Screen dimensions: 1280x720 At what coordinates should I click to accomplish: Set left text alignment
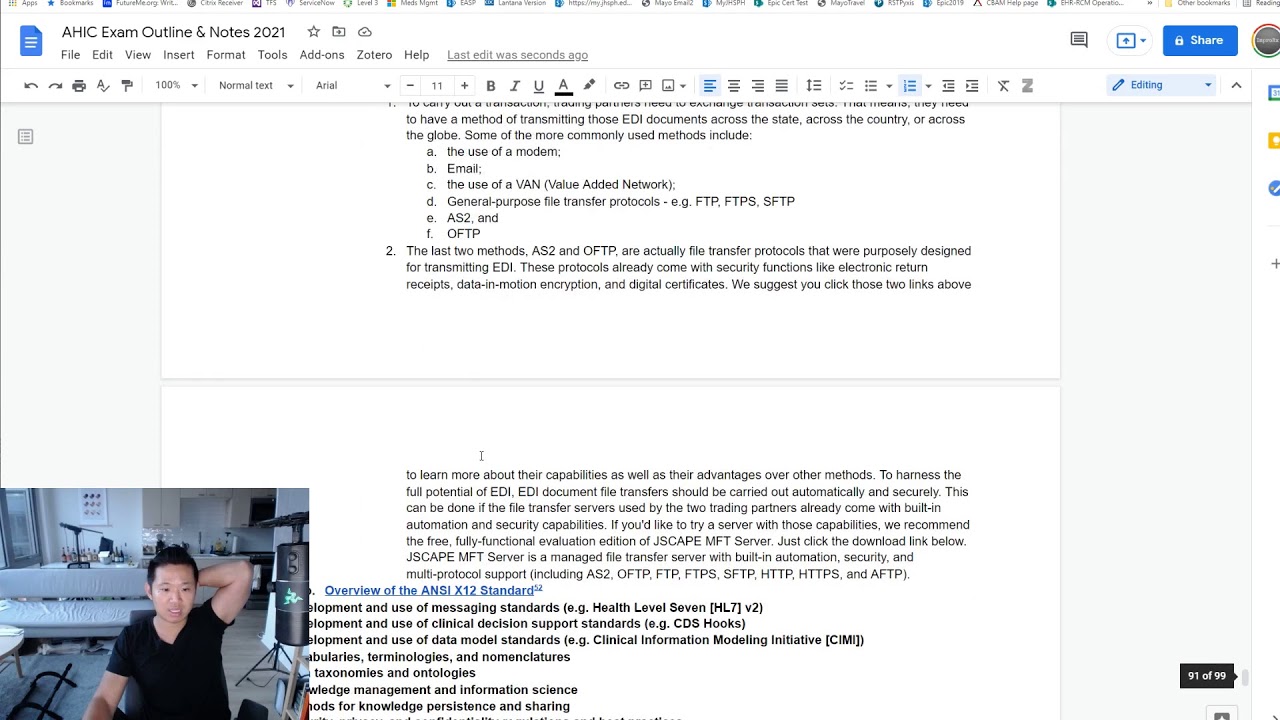pyautogui.click(x=710, y=86)
